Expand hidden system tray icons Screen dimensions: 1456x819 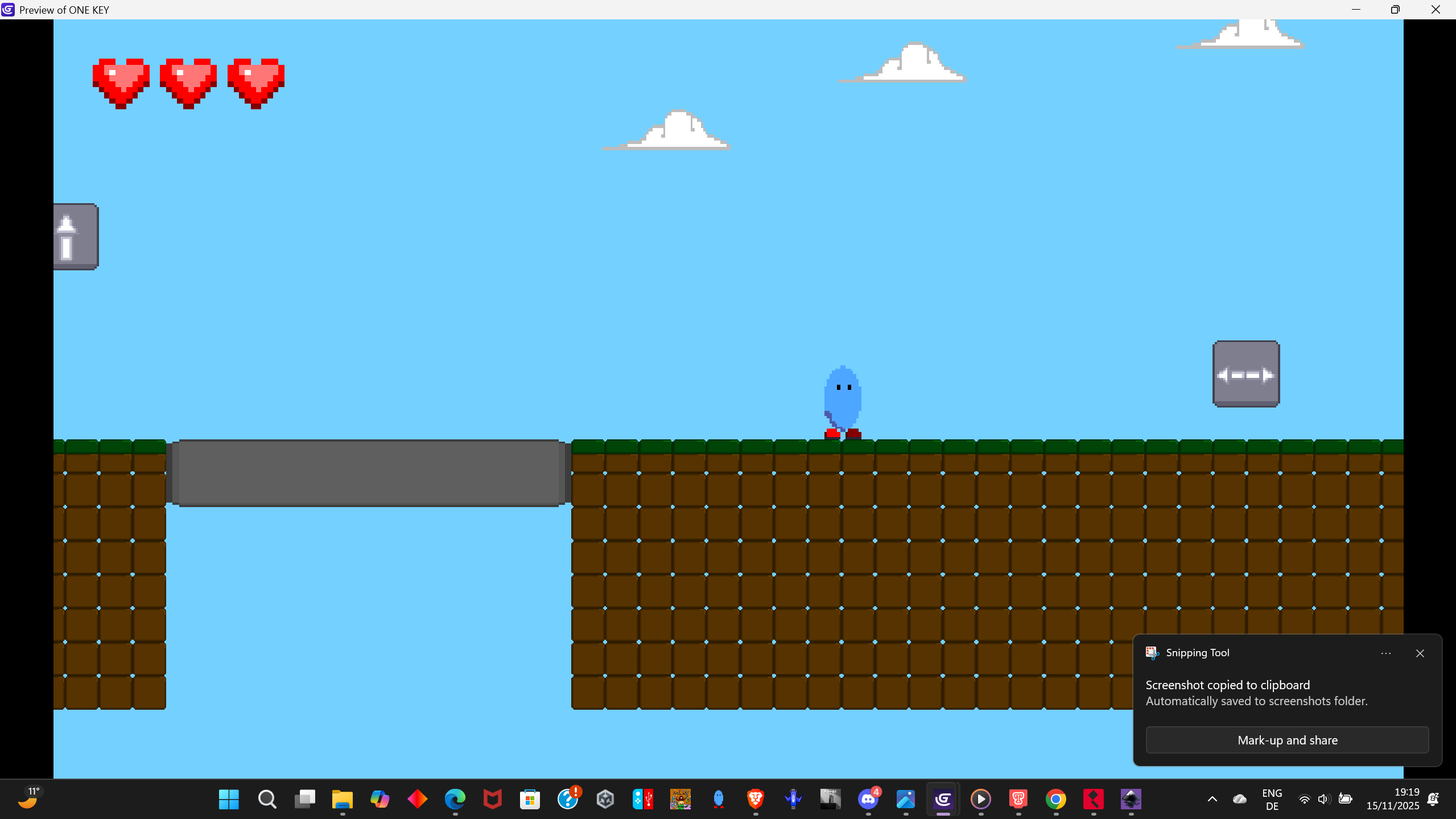(1212, 799)
